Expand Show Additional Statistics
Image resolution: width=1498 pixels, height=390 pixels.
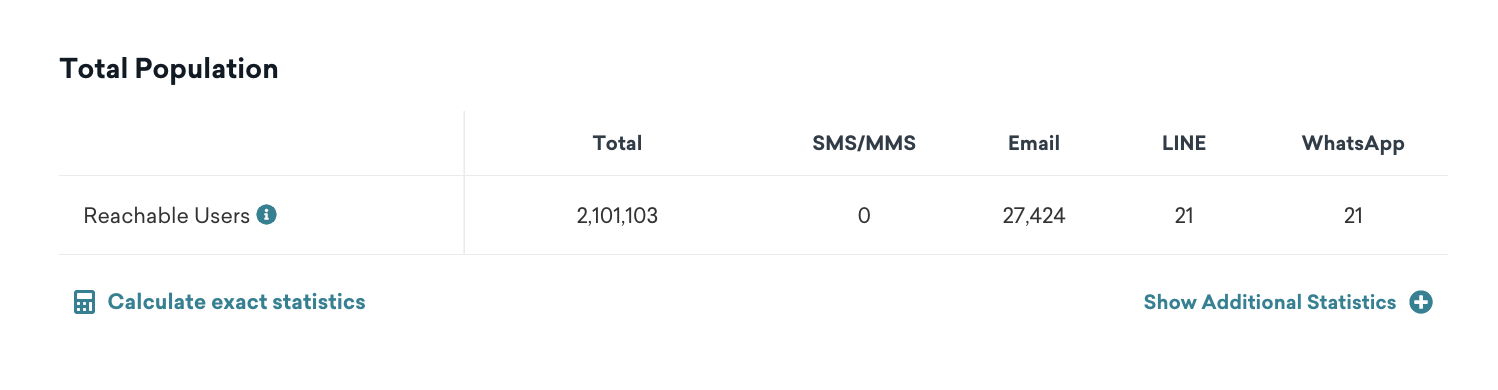click(1288, 302)
